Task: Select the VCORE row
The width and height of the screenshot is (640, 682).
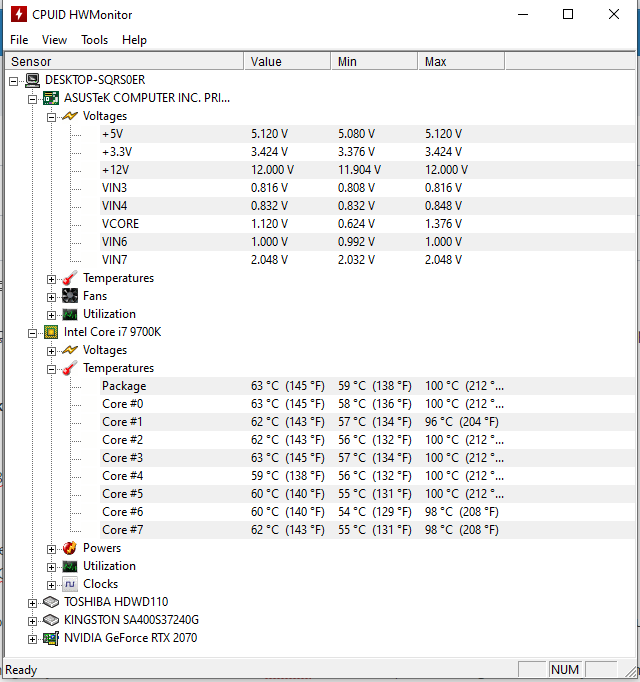Action: pos(367,224)
